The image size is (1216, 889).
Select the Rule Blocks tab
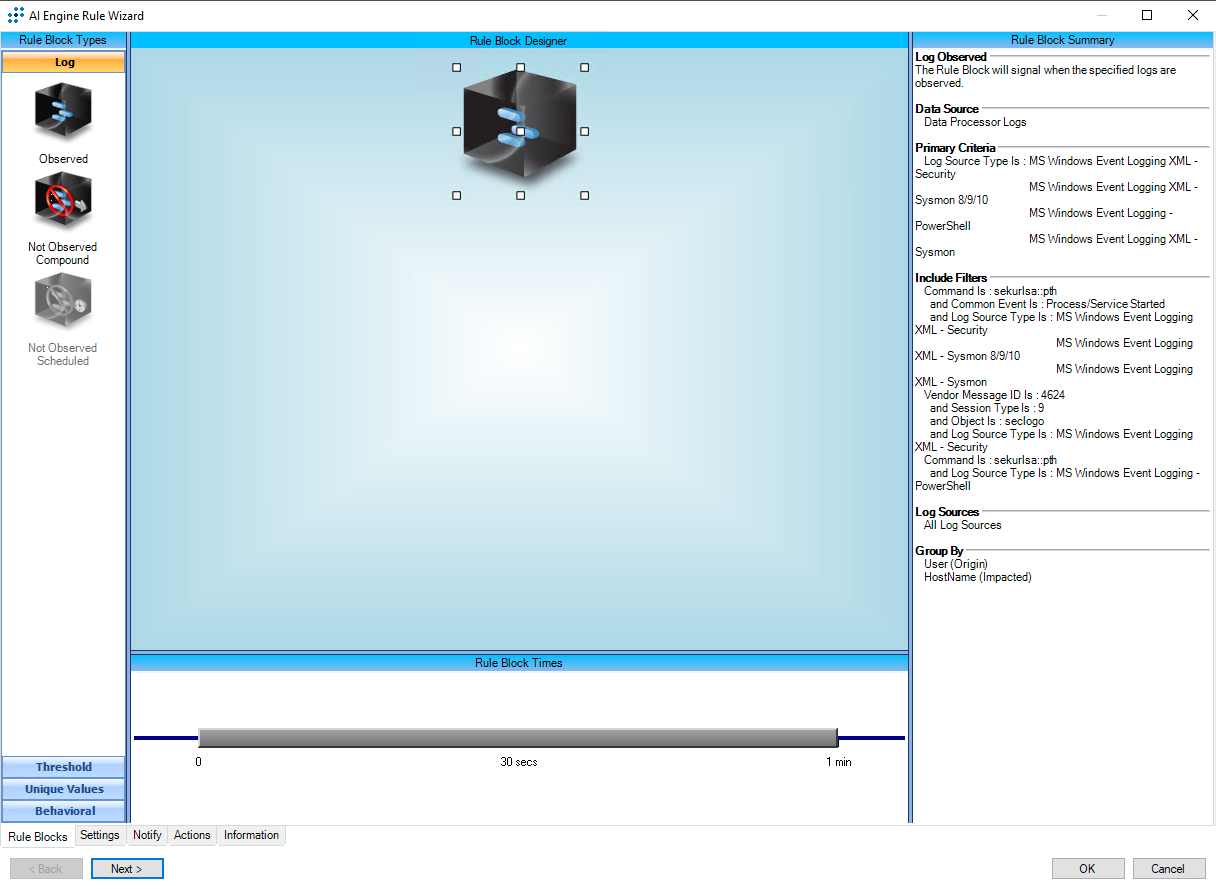38,837
